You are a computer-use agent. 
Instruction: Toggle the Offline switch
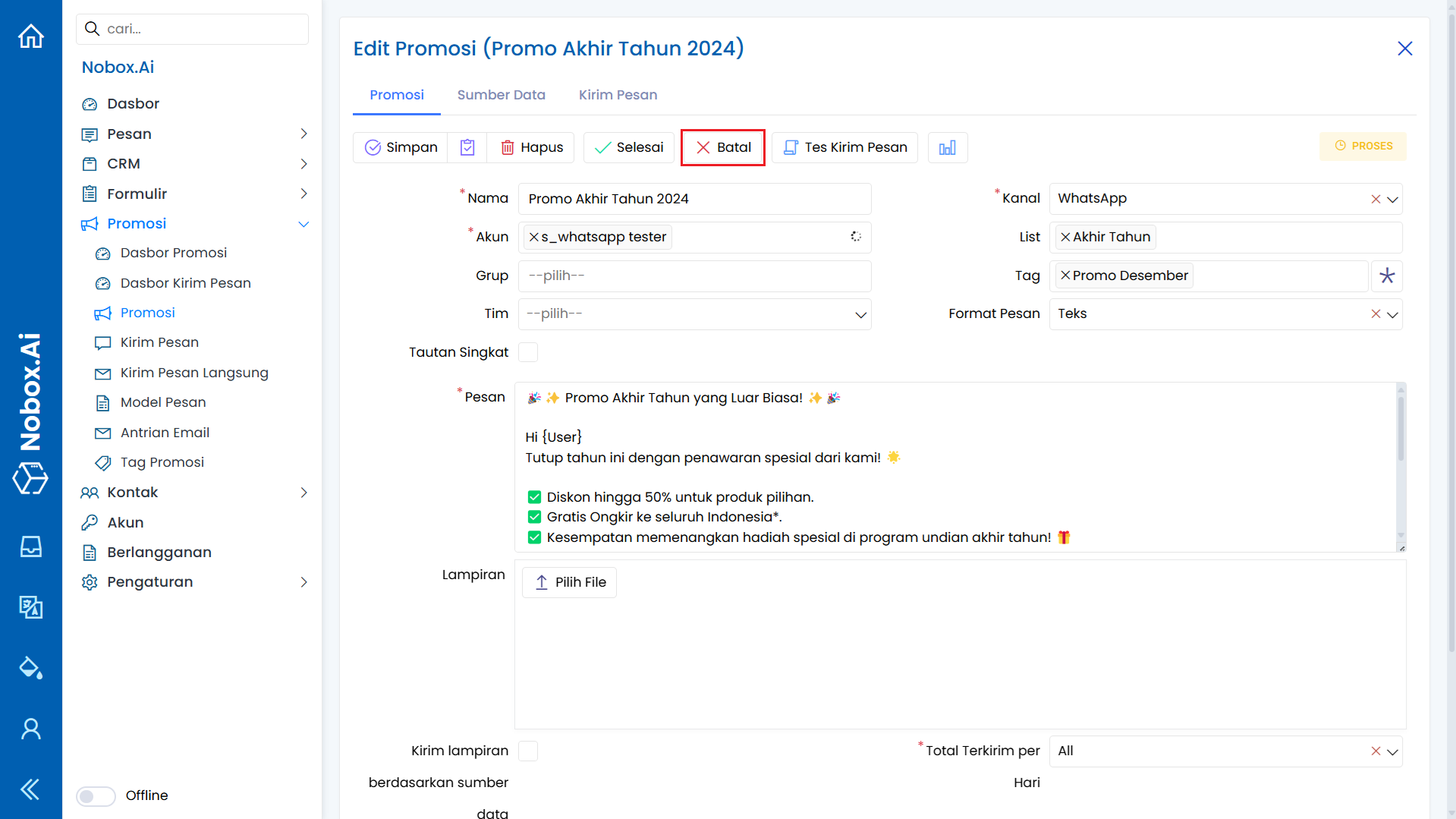pyautogui.click(x=96, y=795)
